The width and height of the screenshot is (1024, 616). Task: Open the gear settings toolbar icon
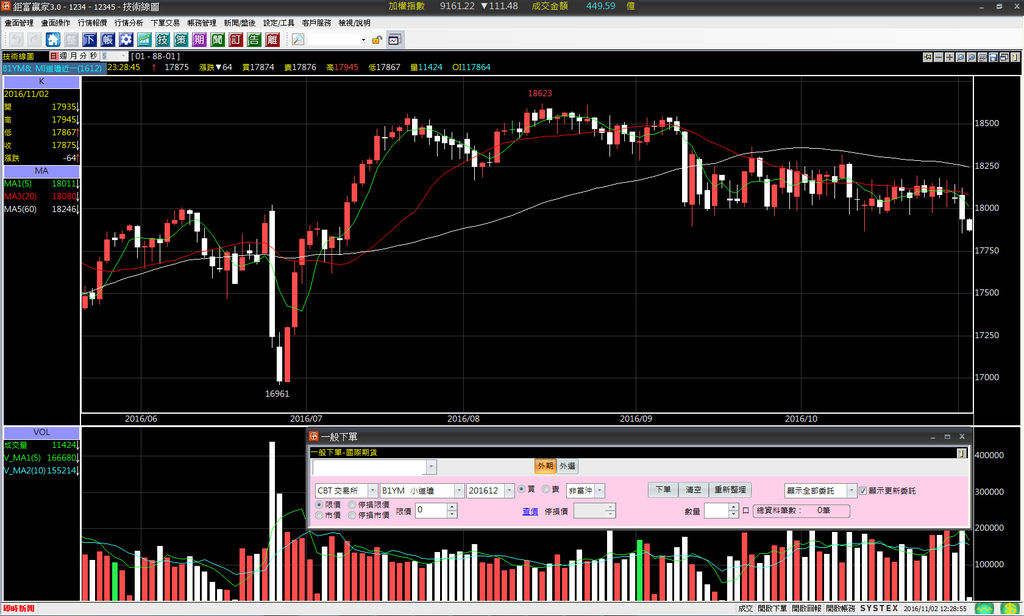[x=126, y=40]
